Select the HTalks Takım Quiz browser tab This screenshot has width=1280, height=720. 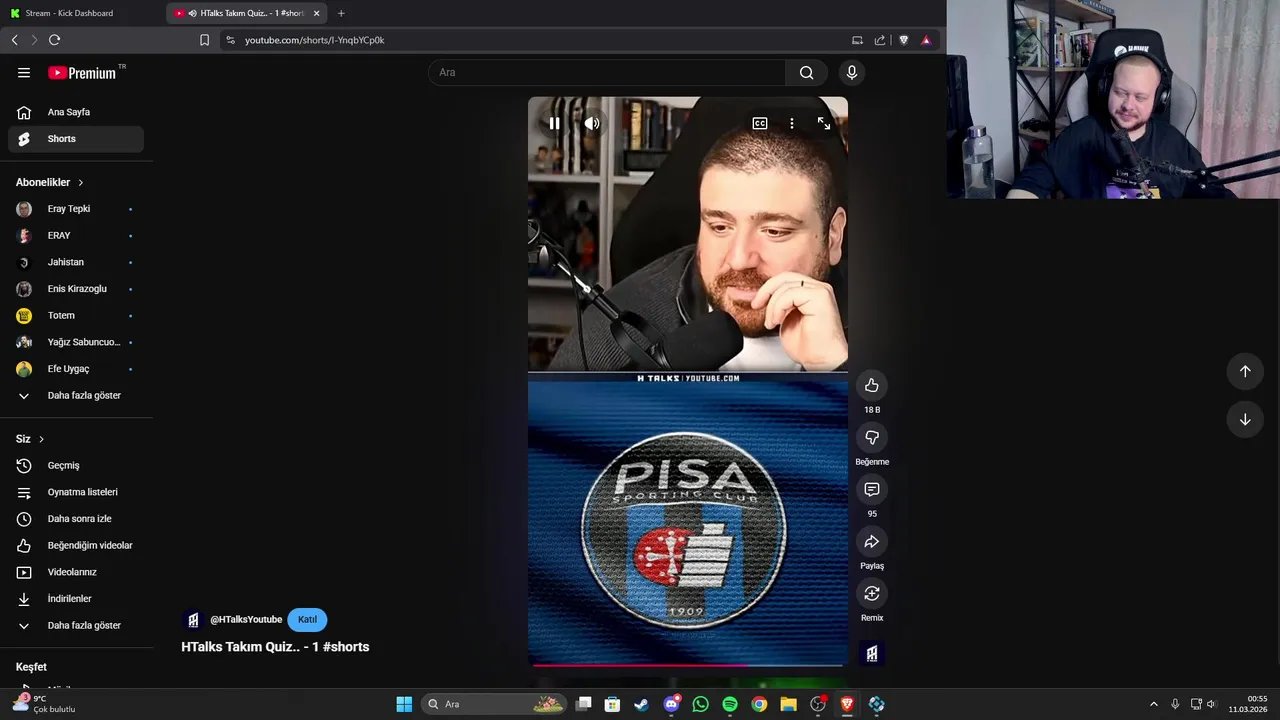[x=245, y=13]
